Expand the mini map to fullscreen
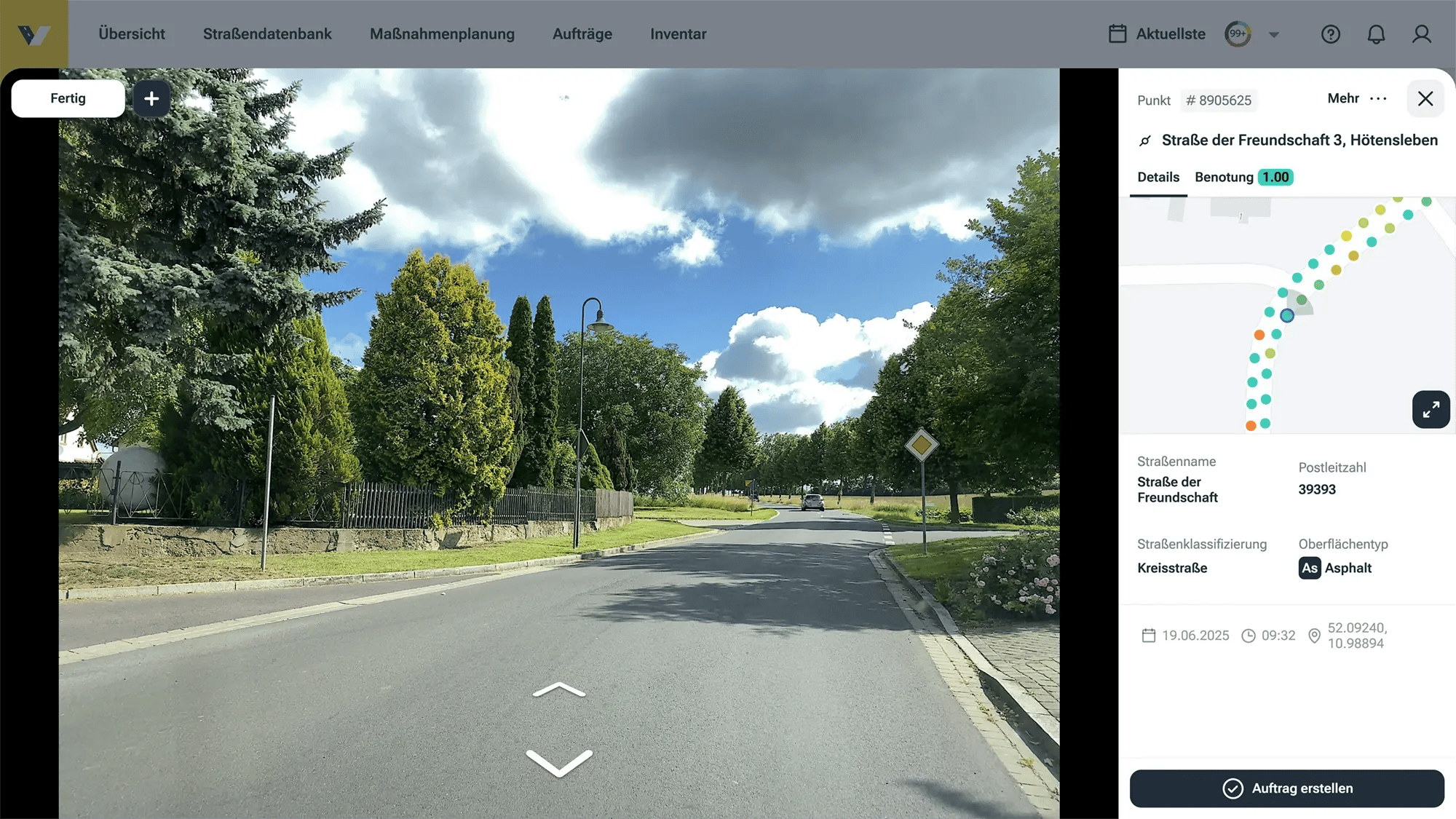This screenshot has width=1456, height=819. (x=1431, y=409)
